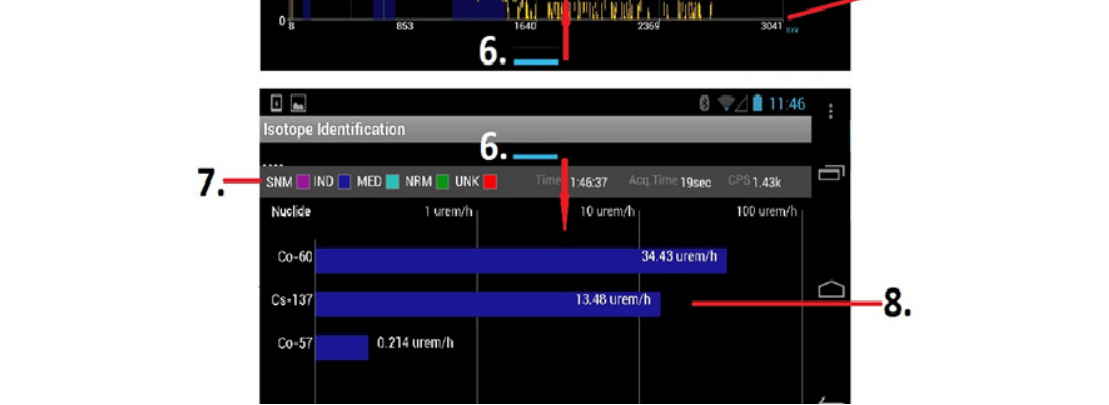Tap the cyan MED legend swatch
This screenshot has height=405, width=1109.
393,182
